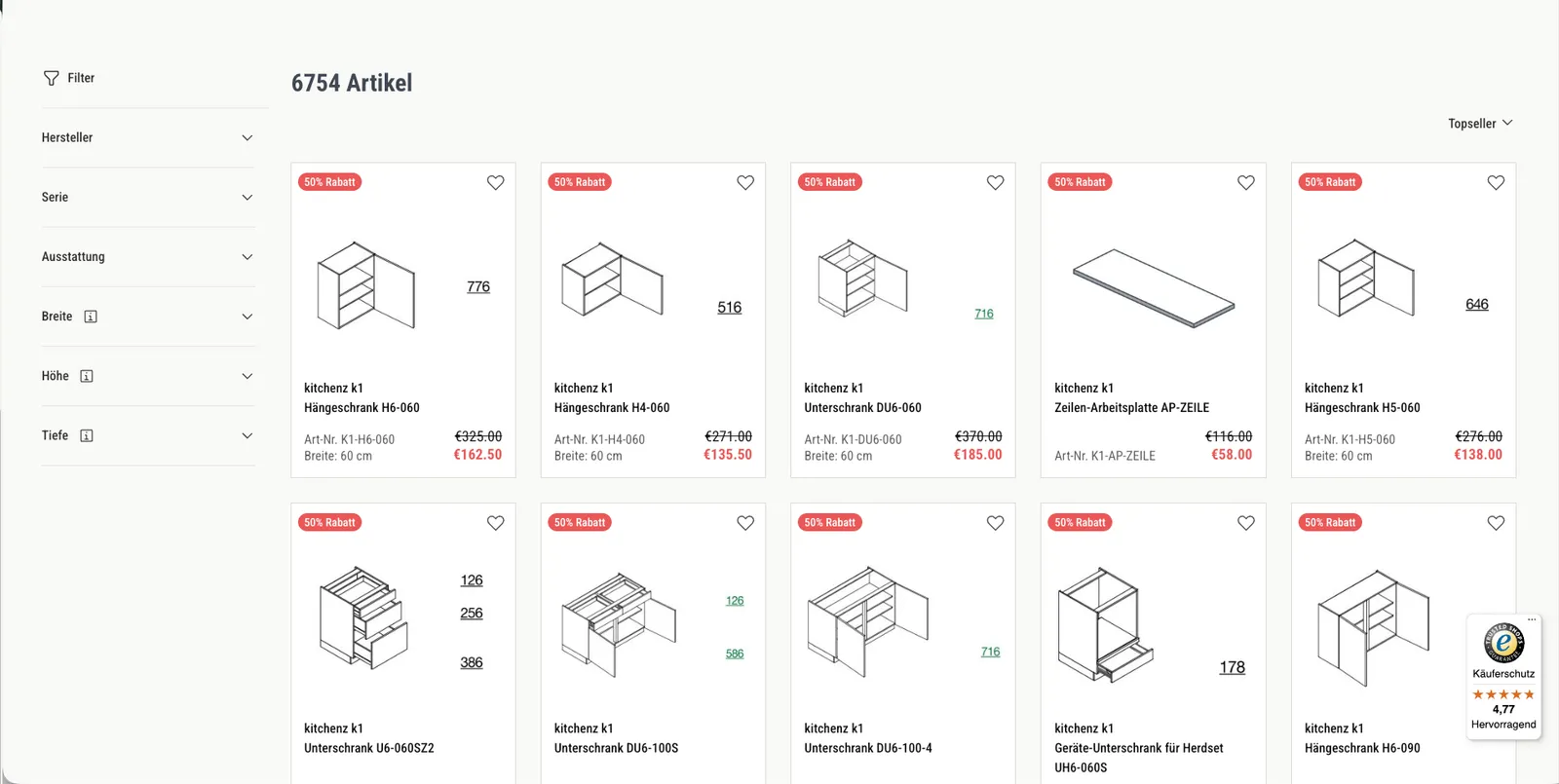Favorite the Unterschrank U6-060SZ2 item

[x=495, y=523]
